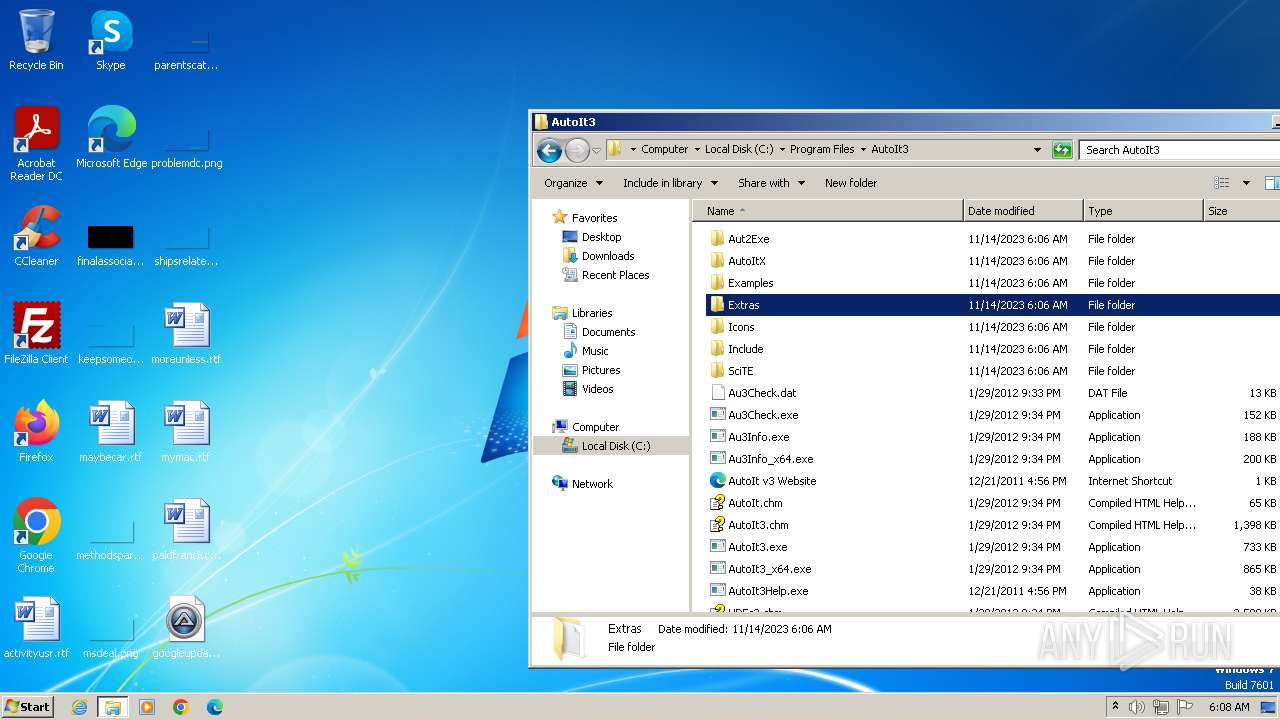Click Program Files breadcrumb segment

pos(822,149)
